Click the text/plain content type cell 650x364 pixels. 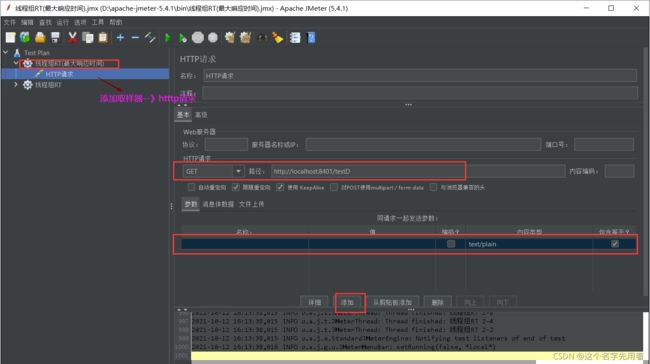[529, 244]
